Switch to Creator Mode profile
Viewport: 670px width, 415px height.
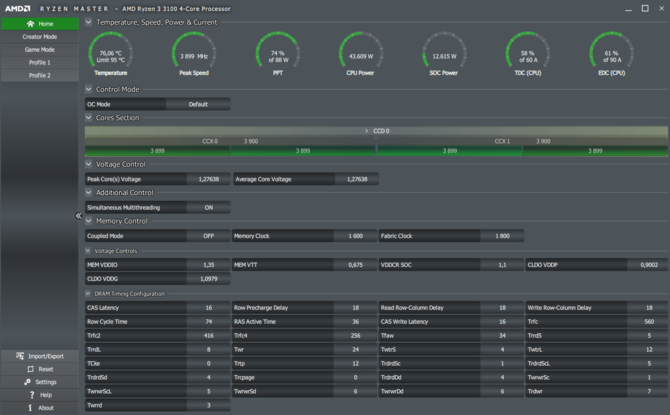click(39, 36)
